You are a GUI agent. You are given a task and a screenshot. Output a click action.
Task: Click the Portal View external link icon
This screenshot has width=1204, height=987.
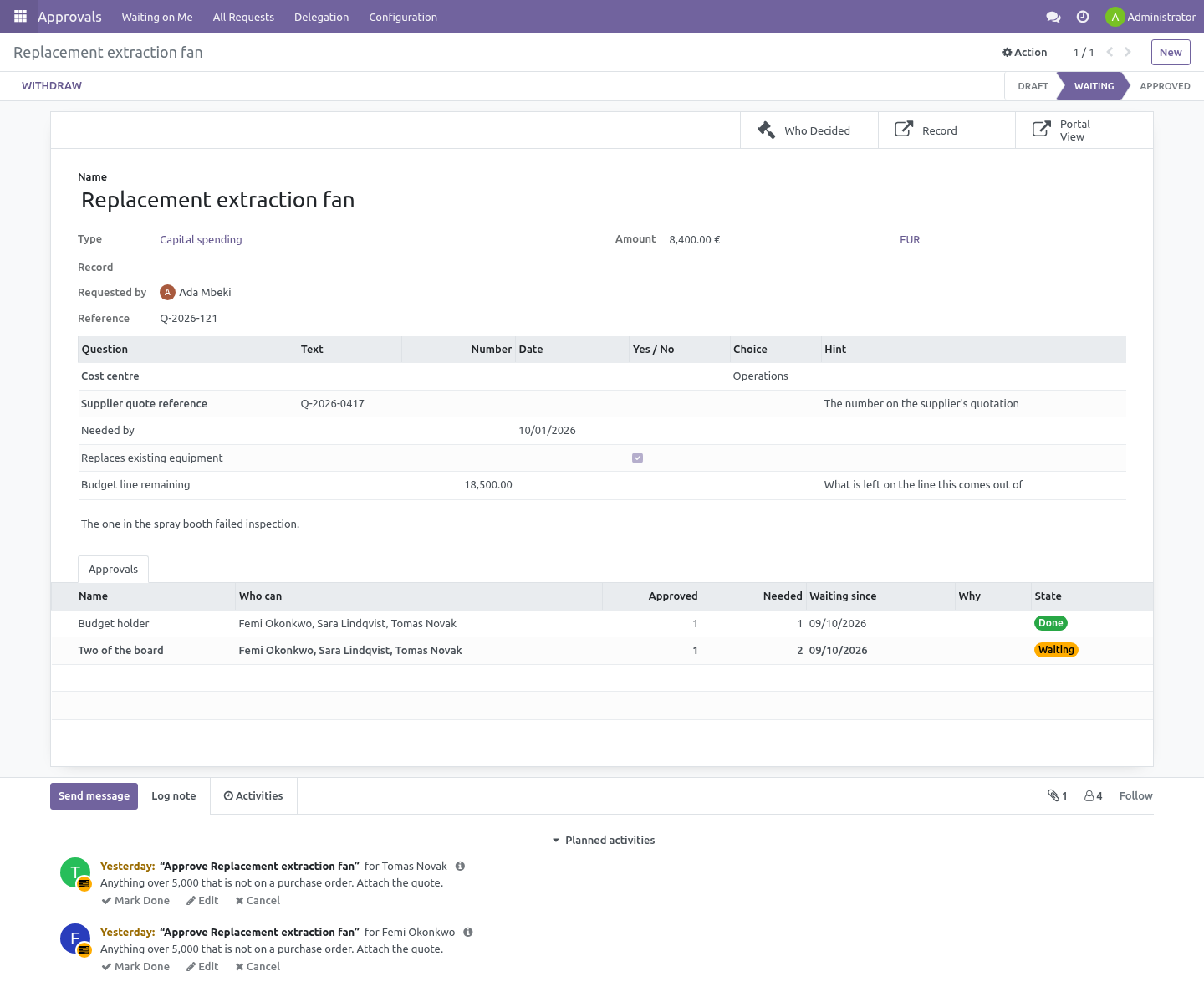tap(1042, 129)
